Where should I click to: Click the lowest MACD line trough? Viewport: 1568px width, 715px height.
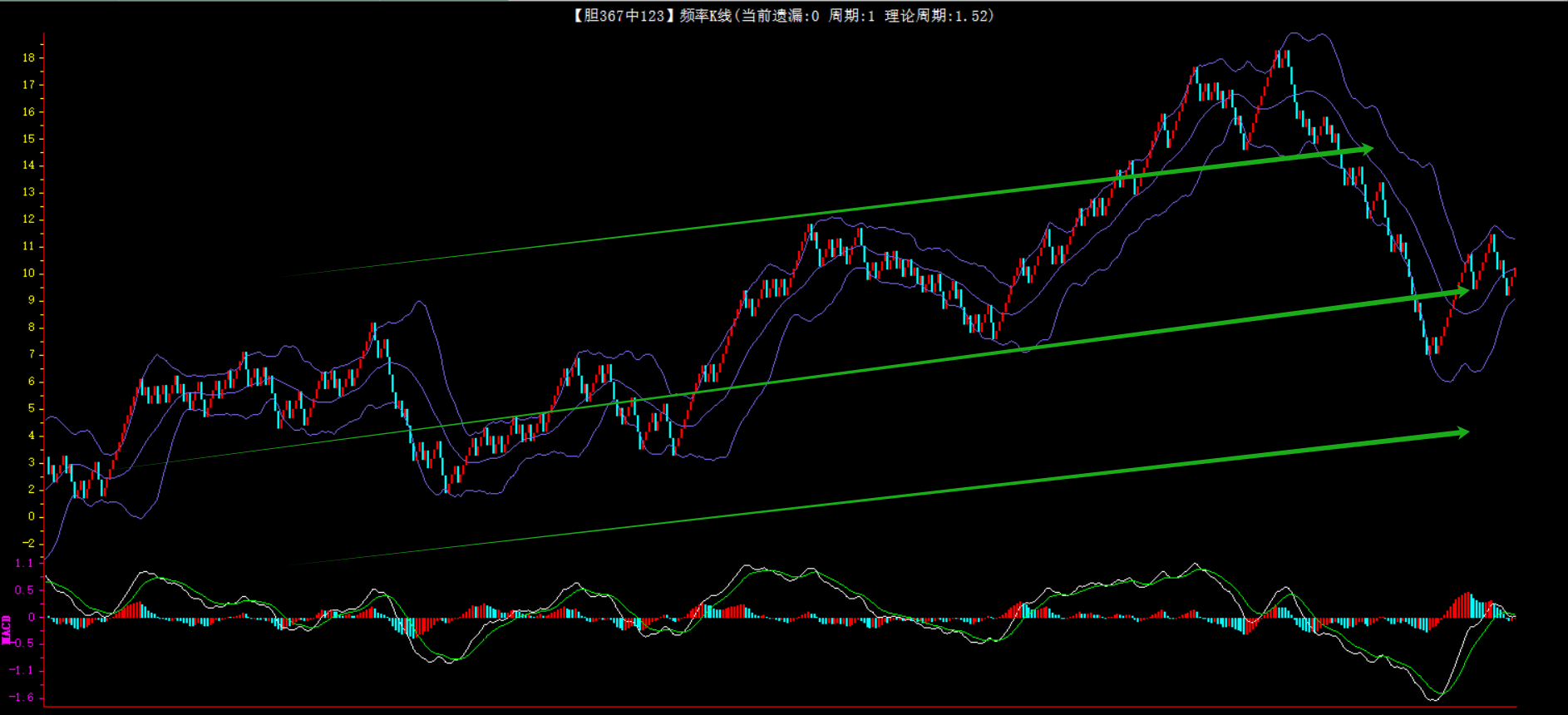1433,699
